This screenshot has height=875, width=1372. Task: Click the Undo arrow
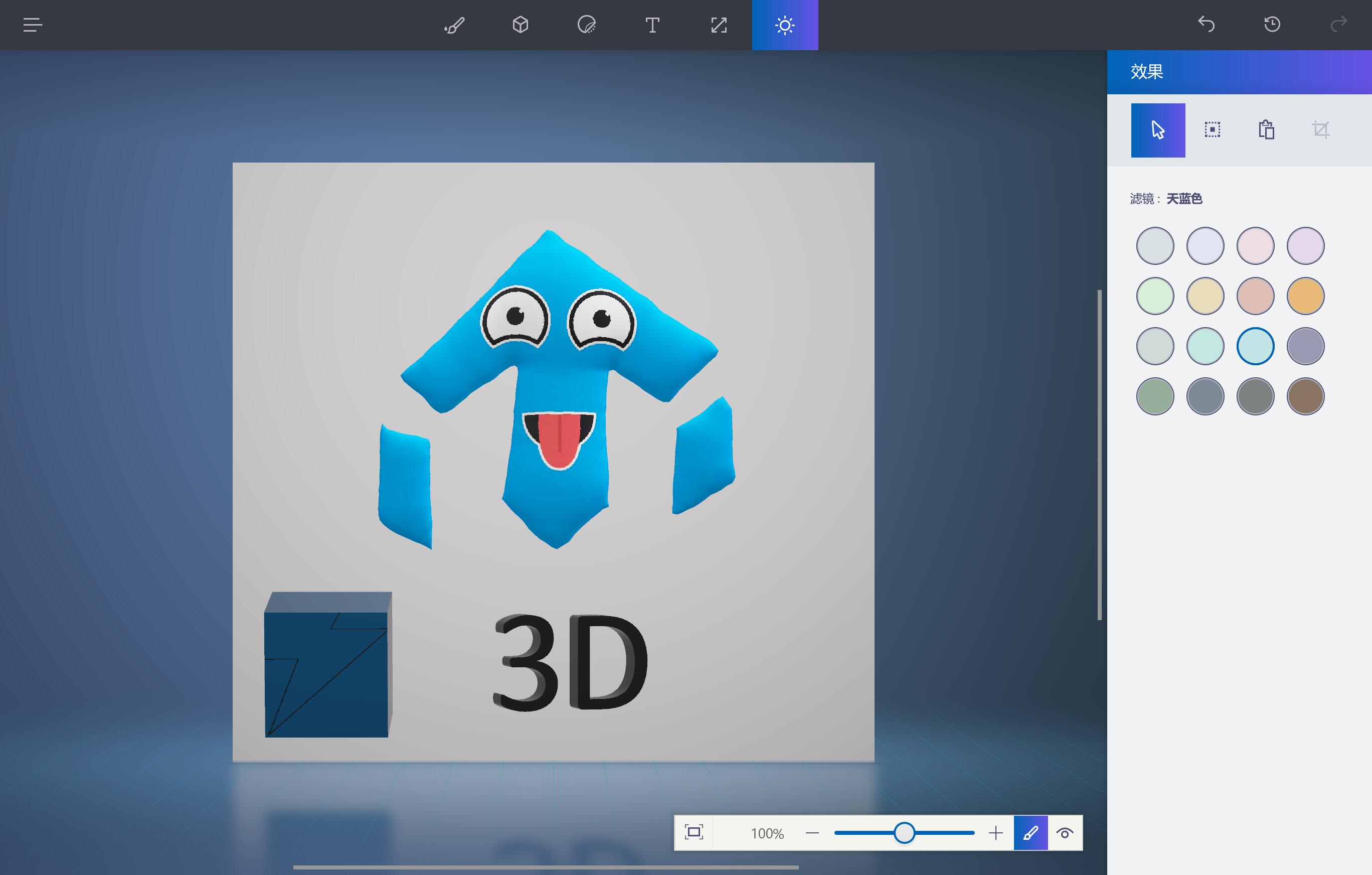(1206, 25)
